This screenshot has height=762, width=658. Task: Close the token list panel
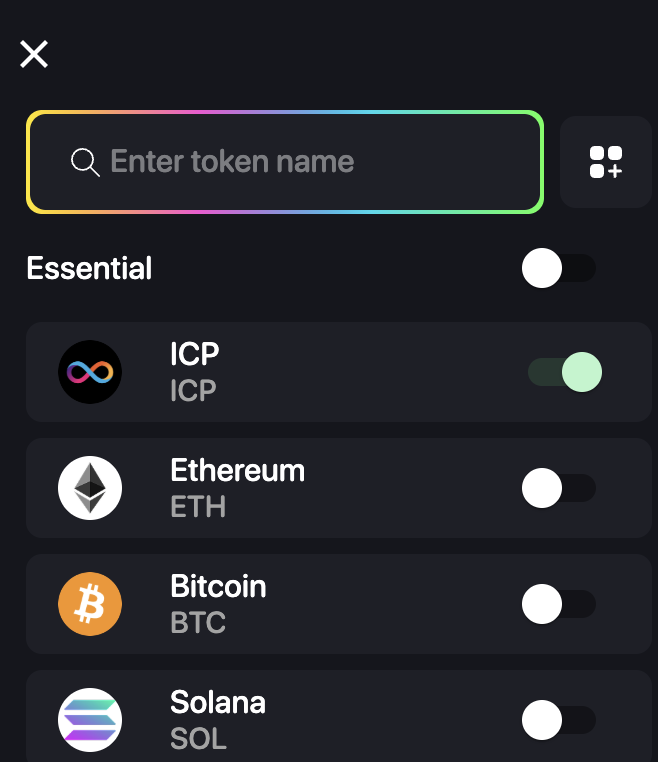tap(34, 54)
